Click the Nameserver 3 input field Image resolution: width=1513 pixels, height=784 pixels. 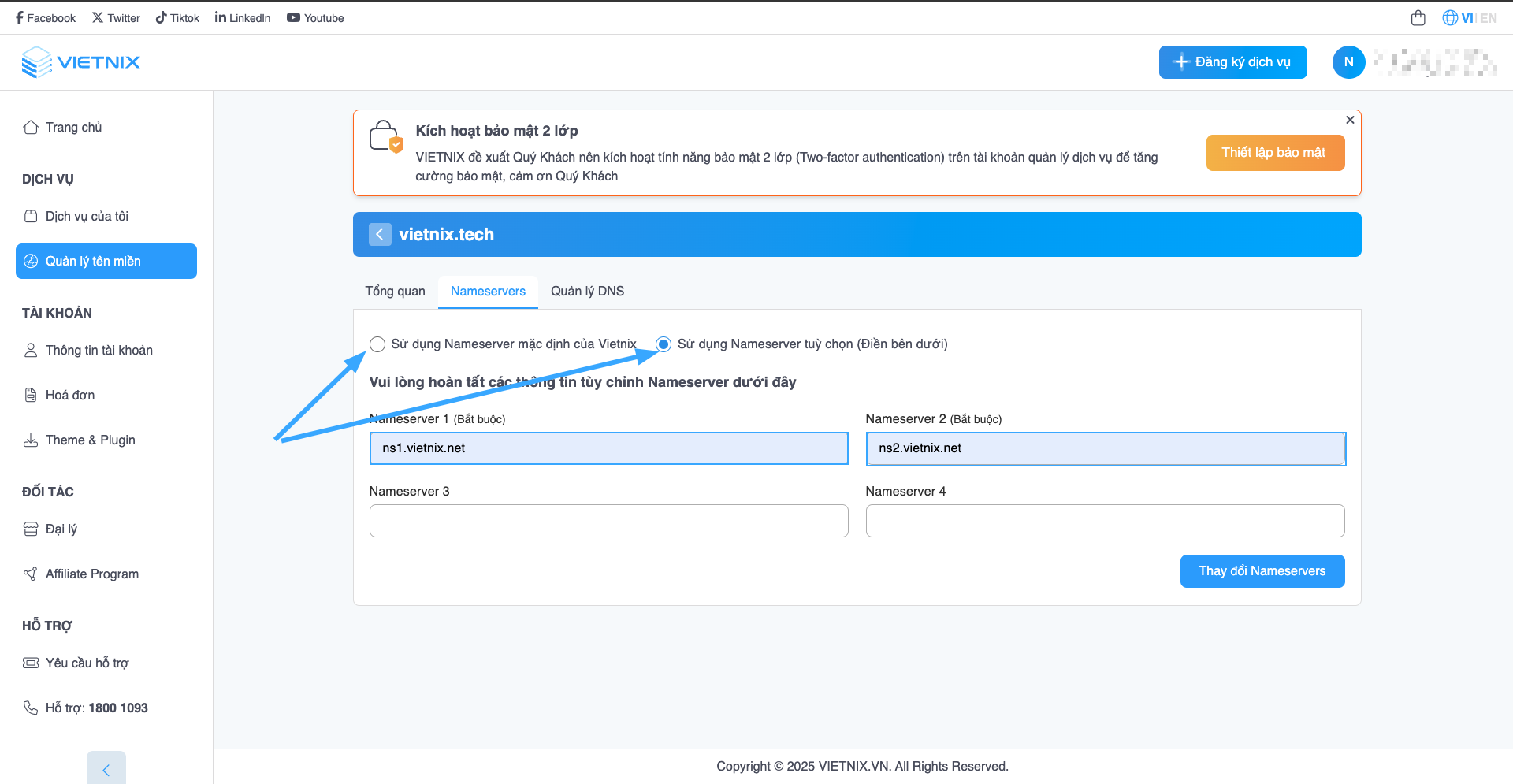coord(608,521)
